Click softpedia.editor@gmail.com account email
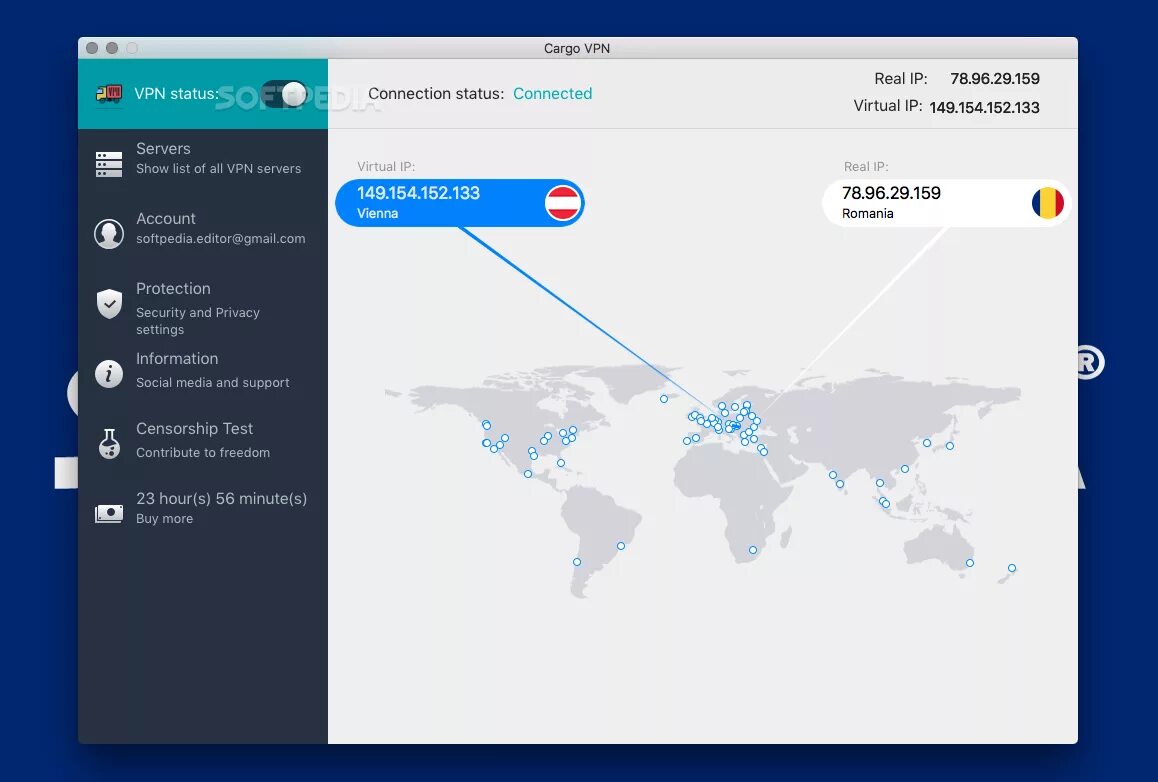The image size is (1158, 782). [220, 239]
